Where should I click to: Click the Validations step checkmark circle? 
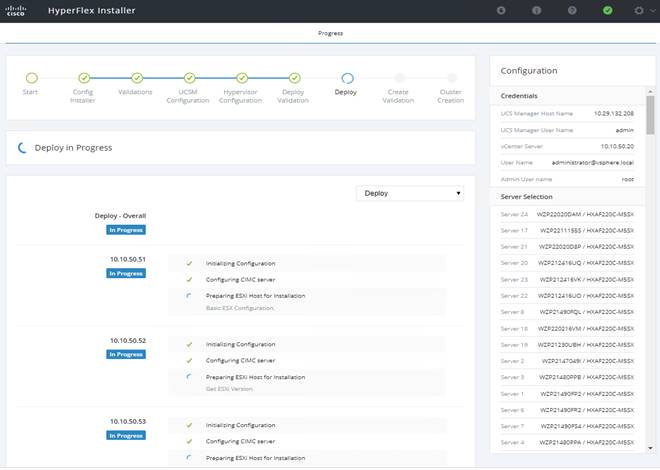[137, 78]
